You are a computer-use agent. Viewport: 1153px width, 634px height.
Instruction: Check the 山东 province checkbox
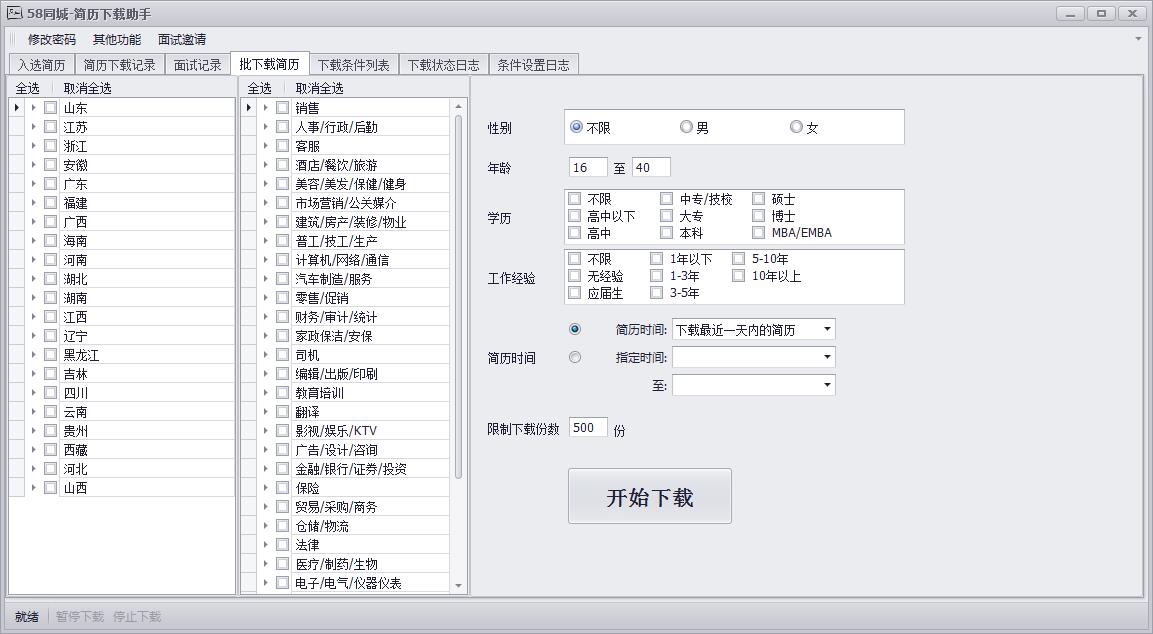point(50,108)
